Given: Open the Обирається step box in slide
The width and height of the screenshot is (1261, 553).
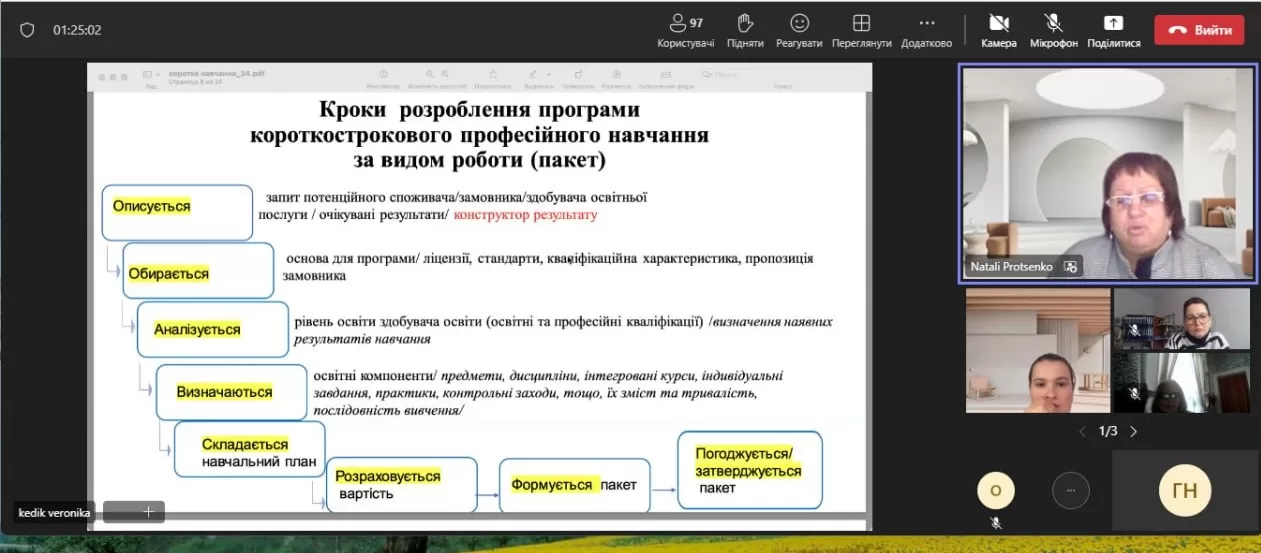Looking at the screenshot, I should tap(198, 272).
